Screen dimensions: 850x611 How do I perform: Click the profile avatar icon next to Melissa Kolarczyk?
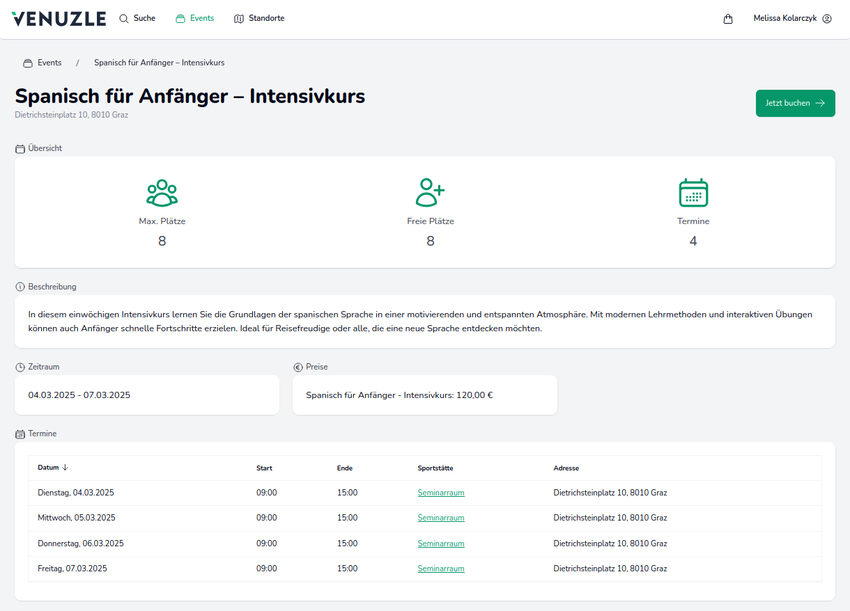827,18
